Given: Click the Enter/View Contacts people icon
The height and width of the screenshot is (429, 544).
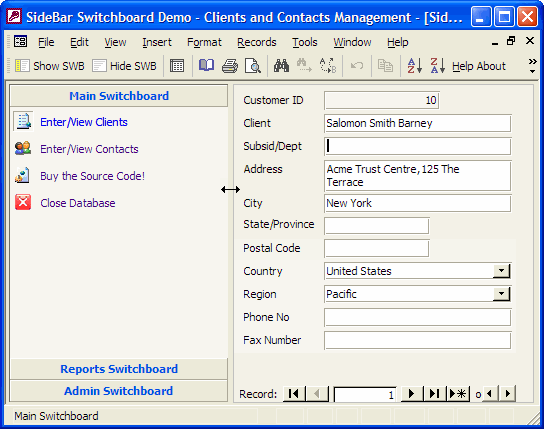Looking at the screenshot, I should [23, 148].
